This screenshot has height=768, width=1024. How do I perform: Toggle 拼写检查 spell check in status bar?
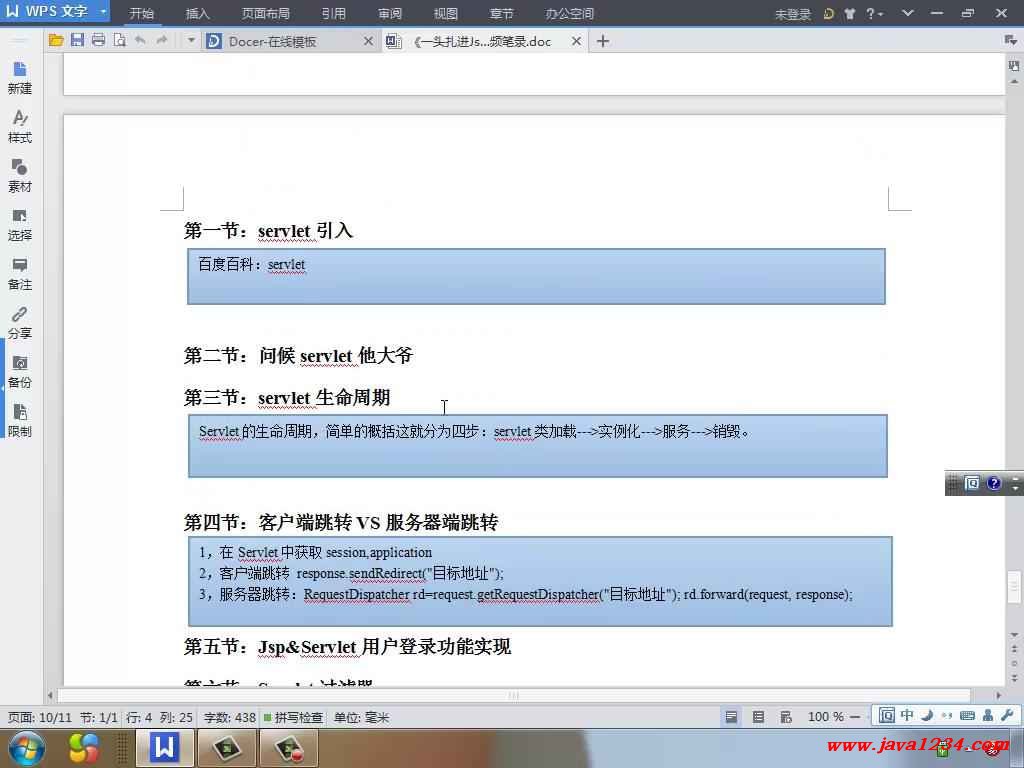click(x=293, y=717)
